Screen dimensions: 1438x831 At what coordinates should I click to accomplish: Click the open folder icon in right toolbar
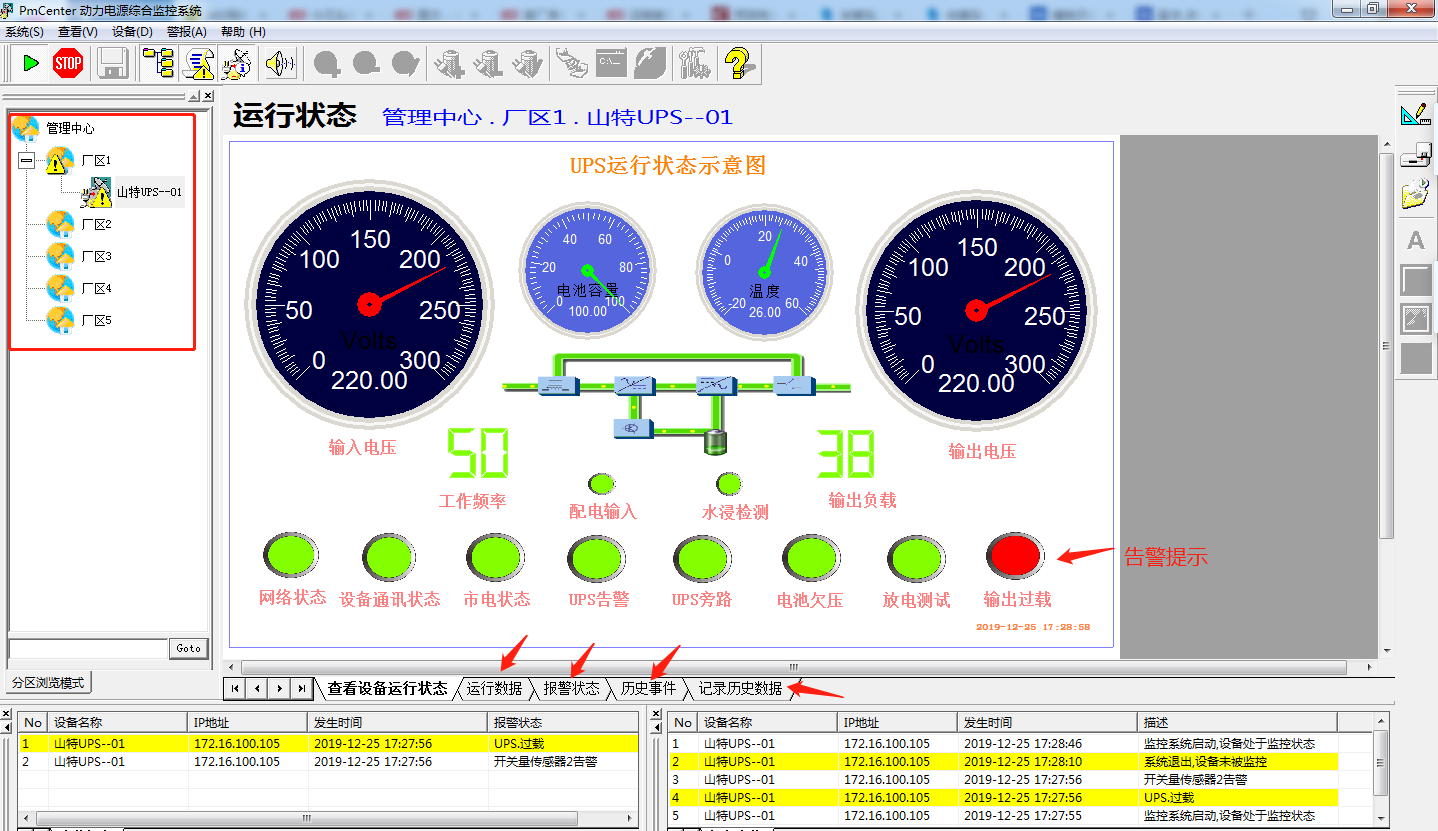(1415, 193)
